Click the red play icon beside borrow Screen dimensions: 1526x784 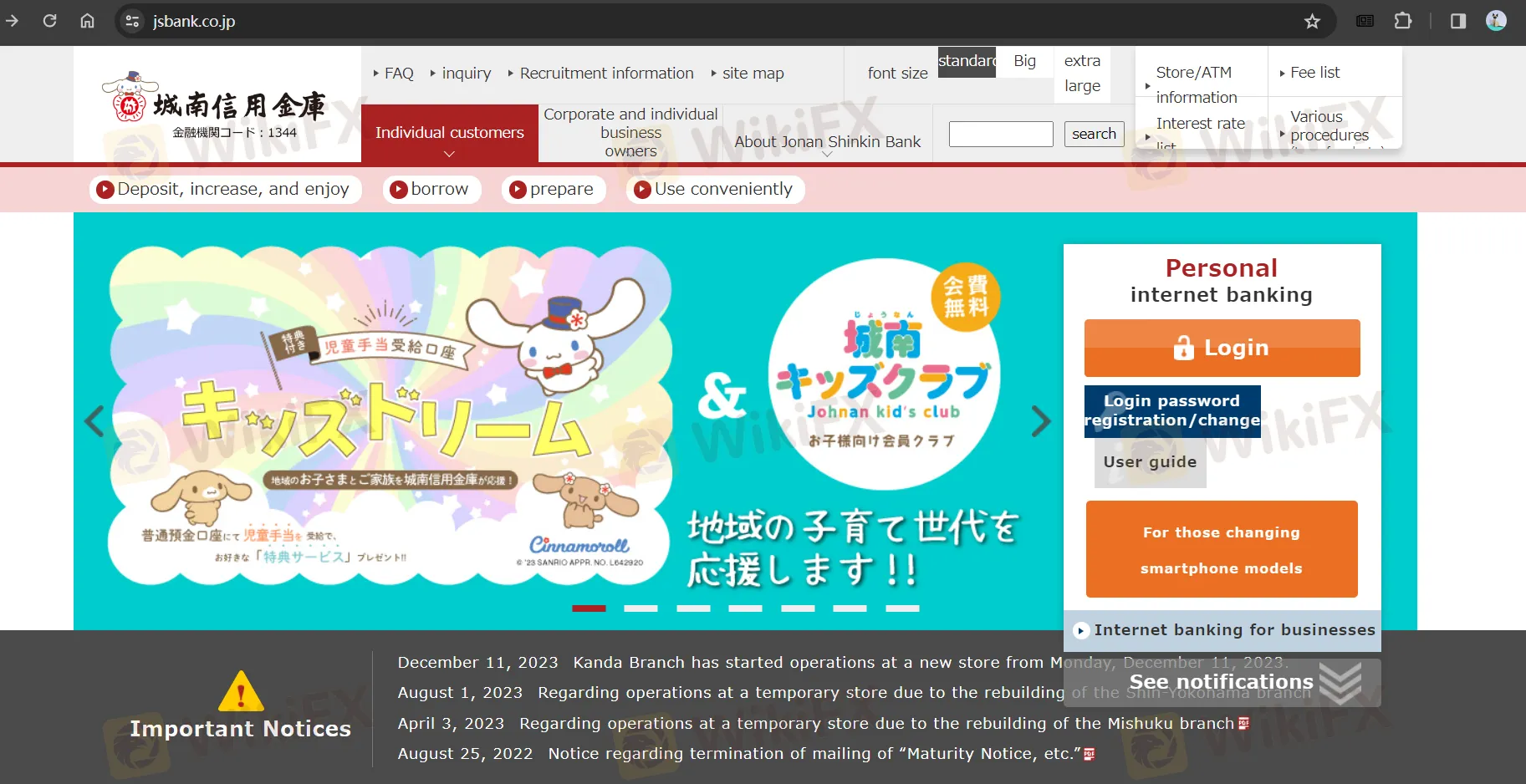399,190
